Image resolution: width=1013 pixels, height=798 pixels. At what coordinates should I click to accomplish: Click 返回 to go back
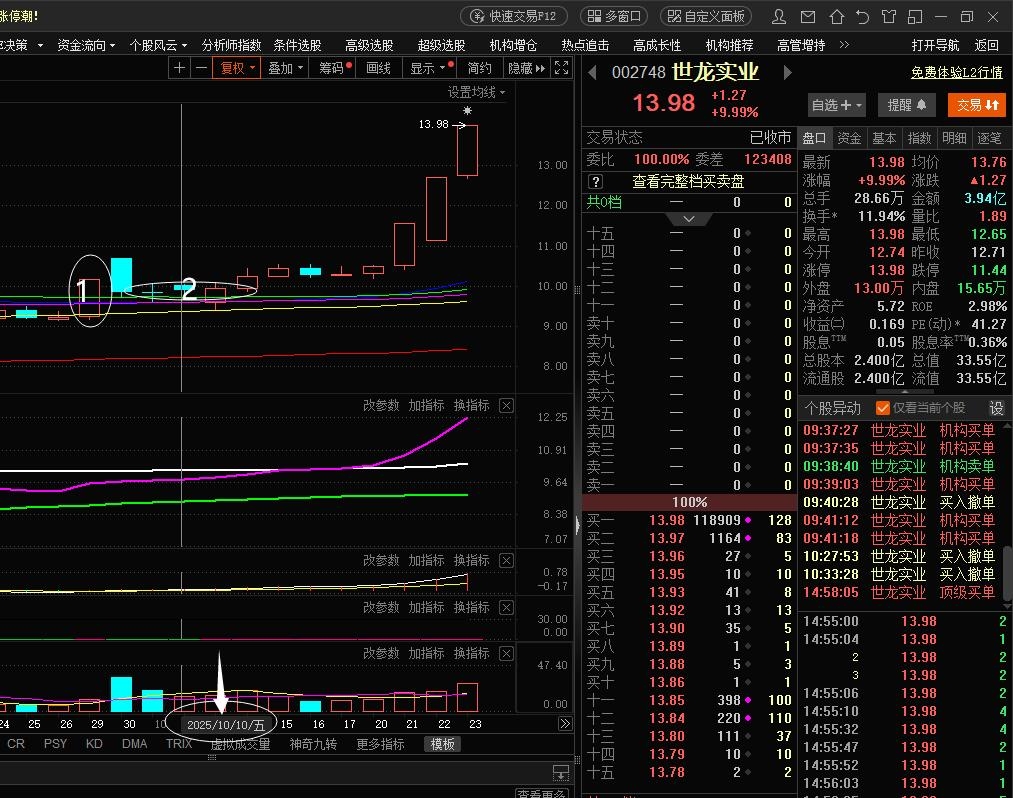[986, 45]
